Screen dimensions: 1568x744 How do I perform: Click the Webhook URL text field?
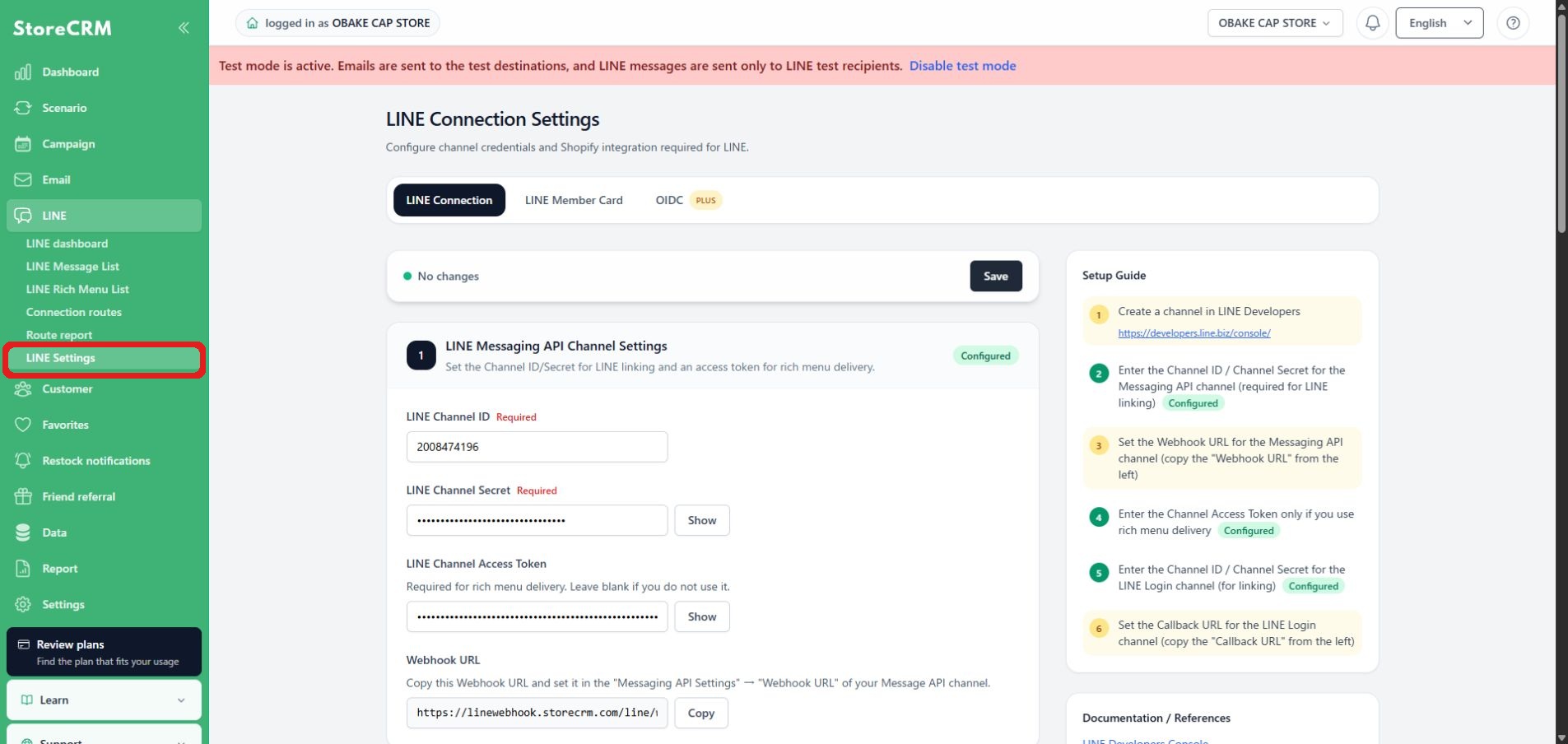pos(537,713)
